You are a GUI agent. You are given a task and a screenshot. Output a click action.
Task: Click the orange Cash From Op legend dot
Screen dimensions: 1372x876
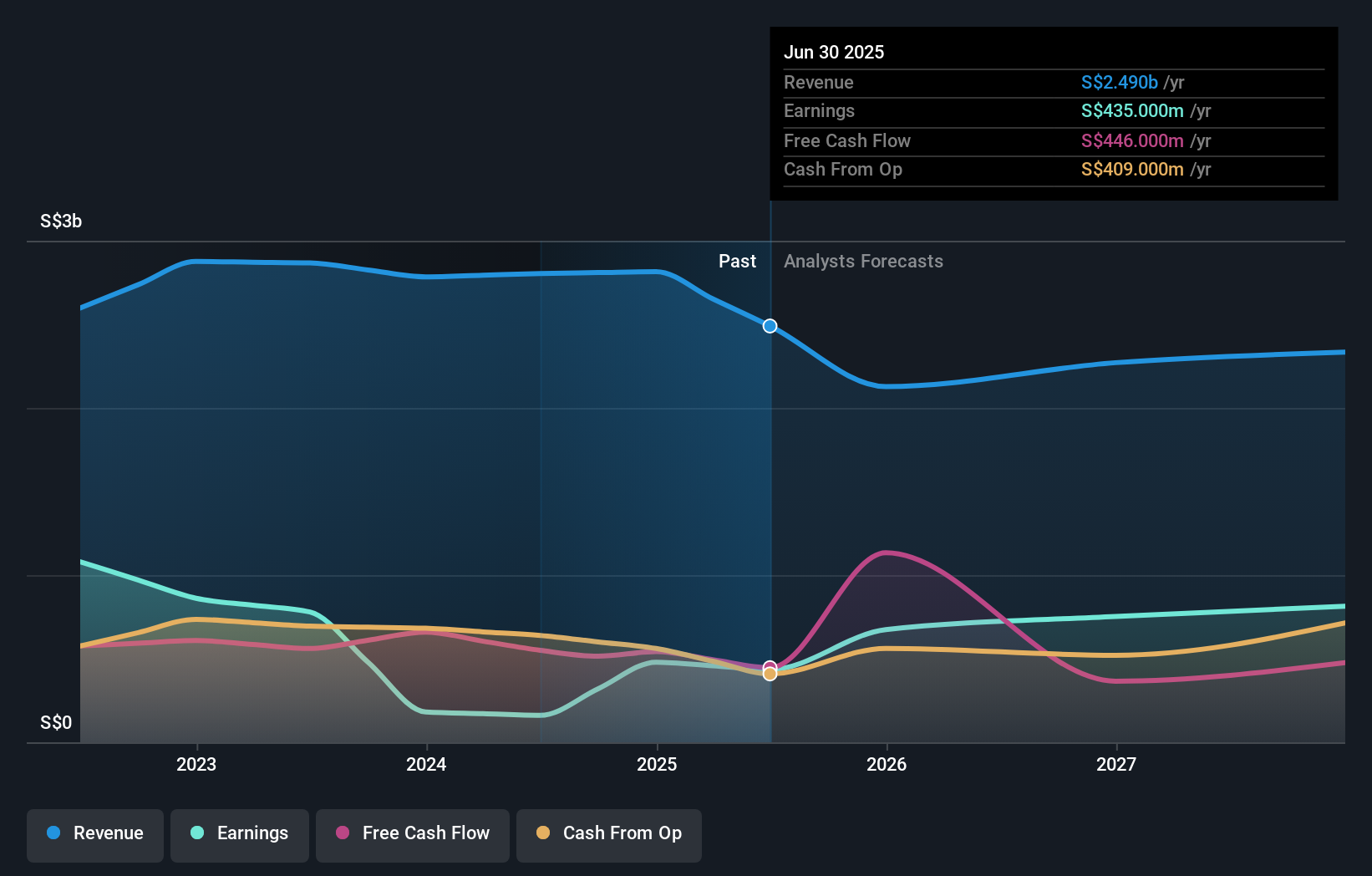pos(543,833)
